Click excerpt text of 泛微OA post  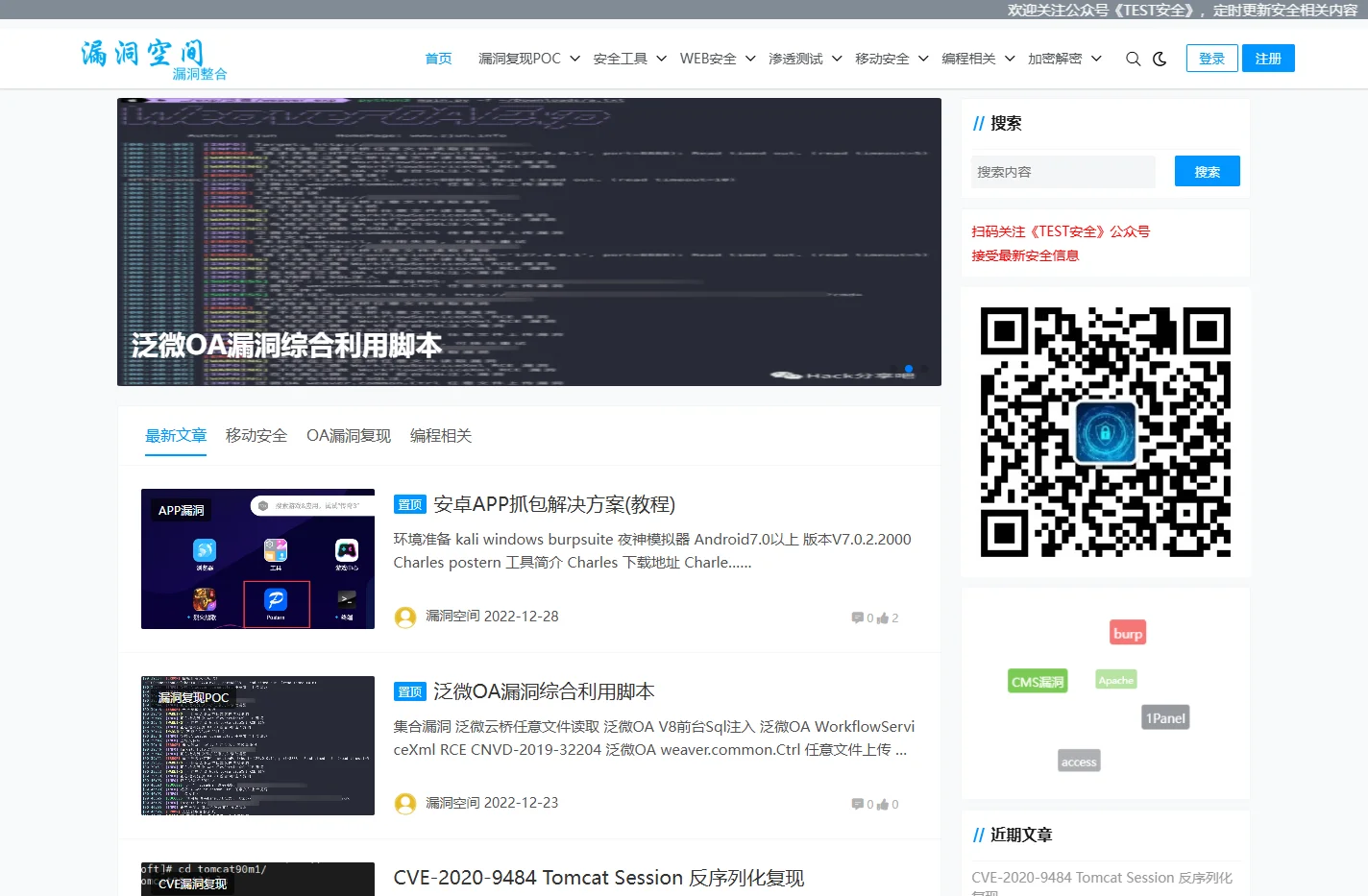click(x=653, y=738)
